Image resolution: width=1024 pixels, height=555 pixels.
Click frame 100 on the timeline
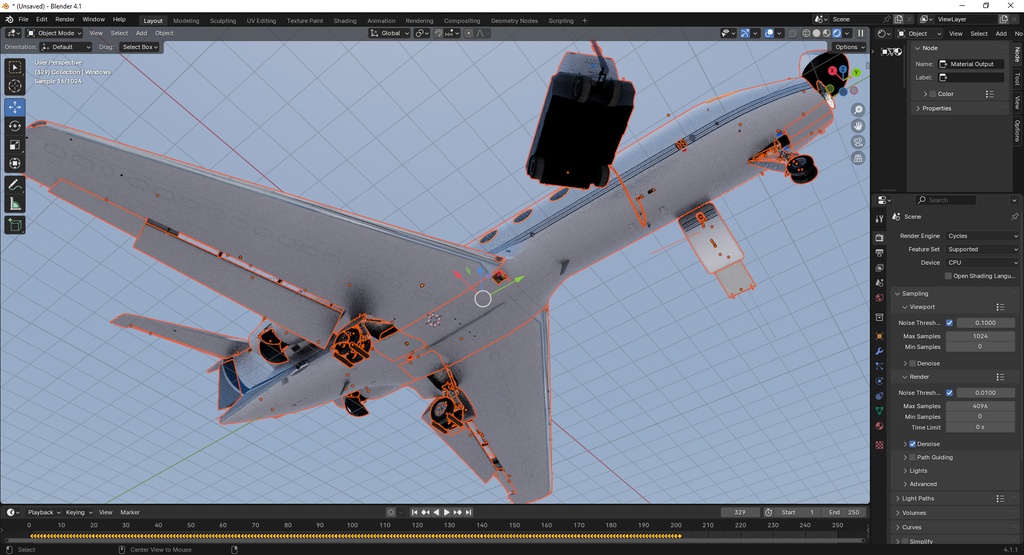click(352, 525)
